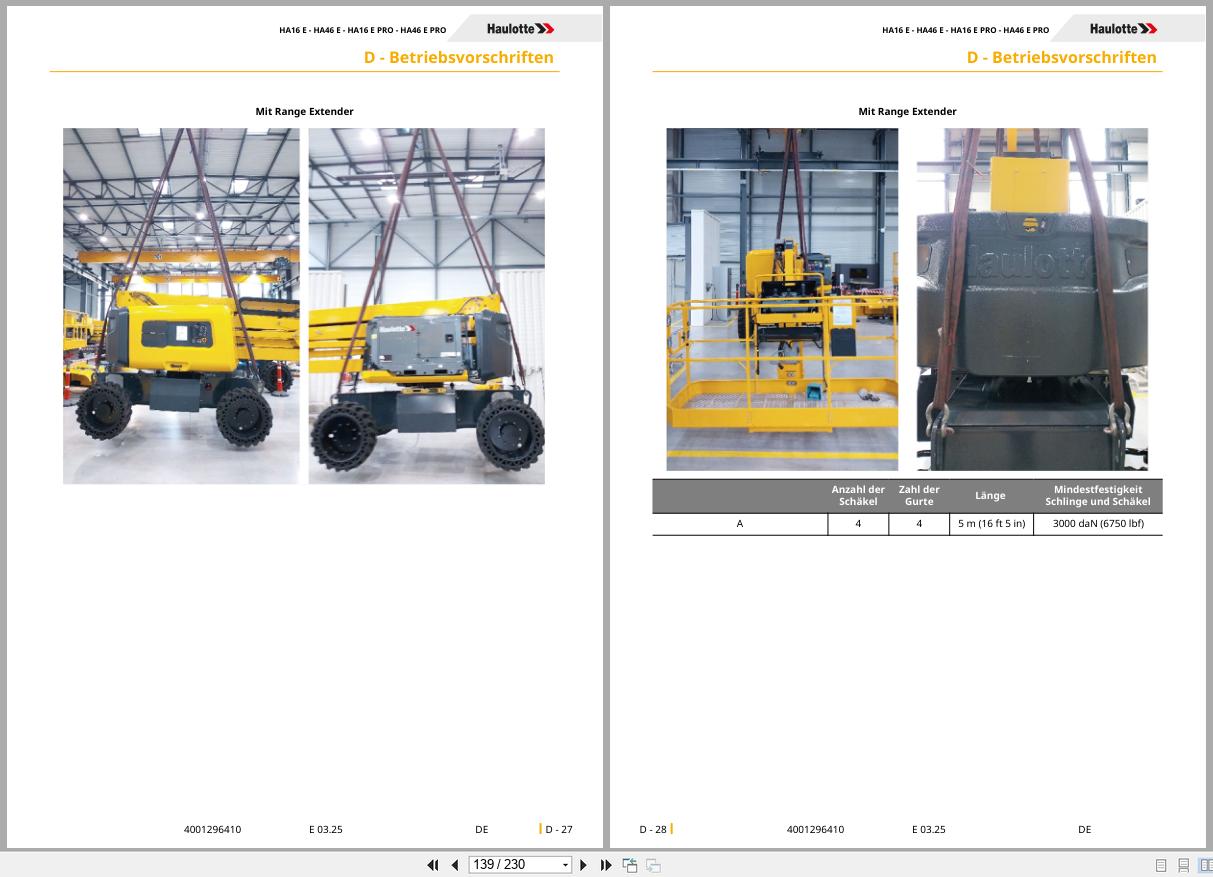Click the Haulotte logo on the left page
This screenshot has height=877, width=1213.
point(520,29)
